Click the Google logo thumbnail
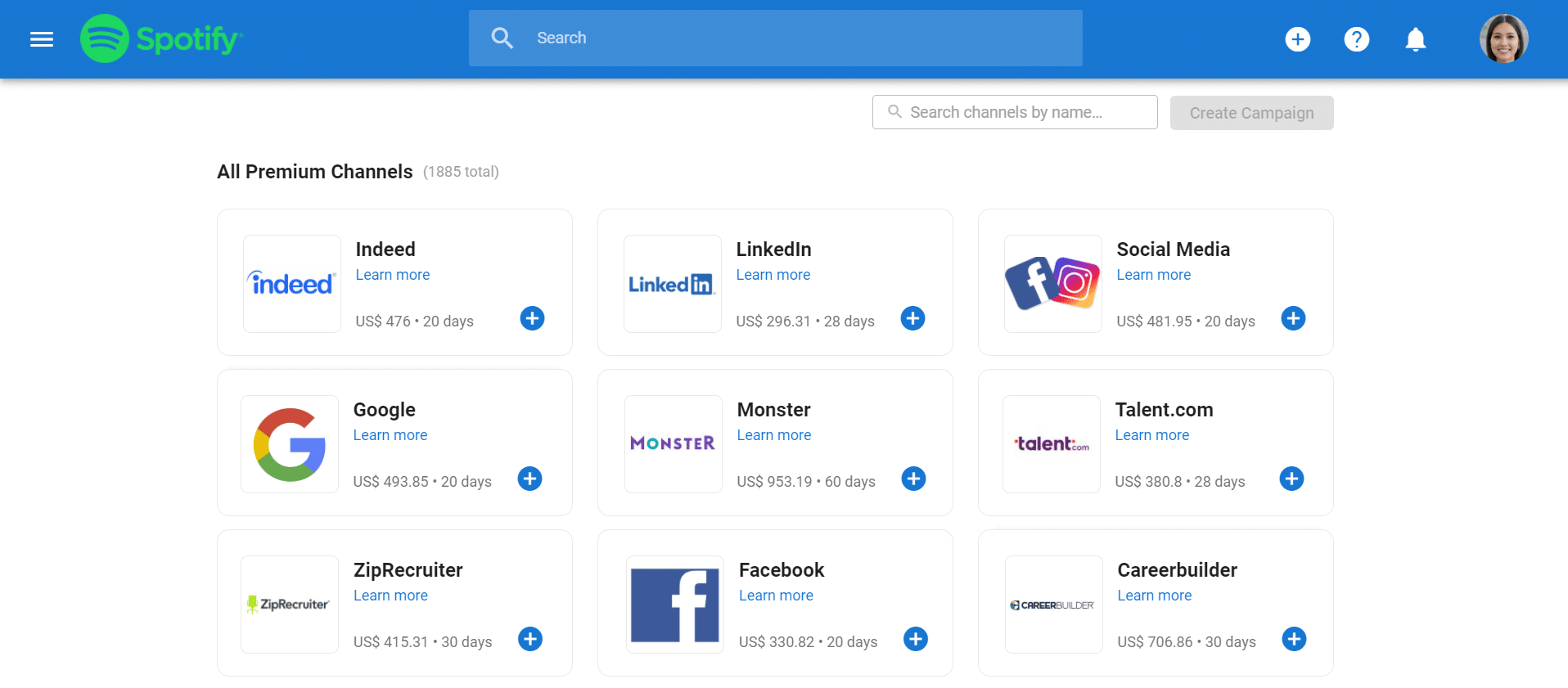The height and width of the screenshot is (688, 1568). point(290,444)
